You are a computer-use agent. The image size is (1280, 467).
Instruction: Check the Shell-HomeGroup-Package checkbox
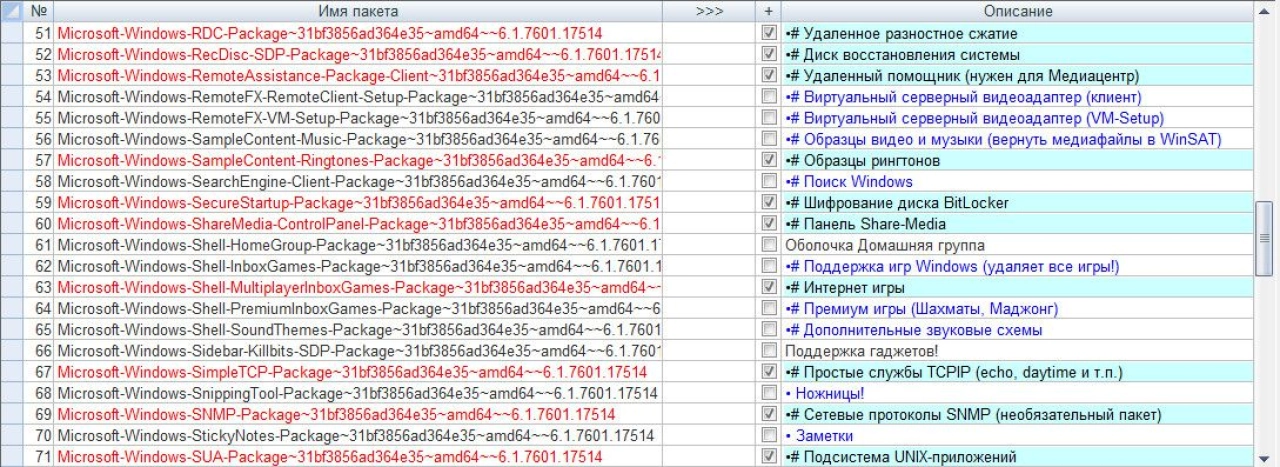(x=768, y=245)
